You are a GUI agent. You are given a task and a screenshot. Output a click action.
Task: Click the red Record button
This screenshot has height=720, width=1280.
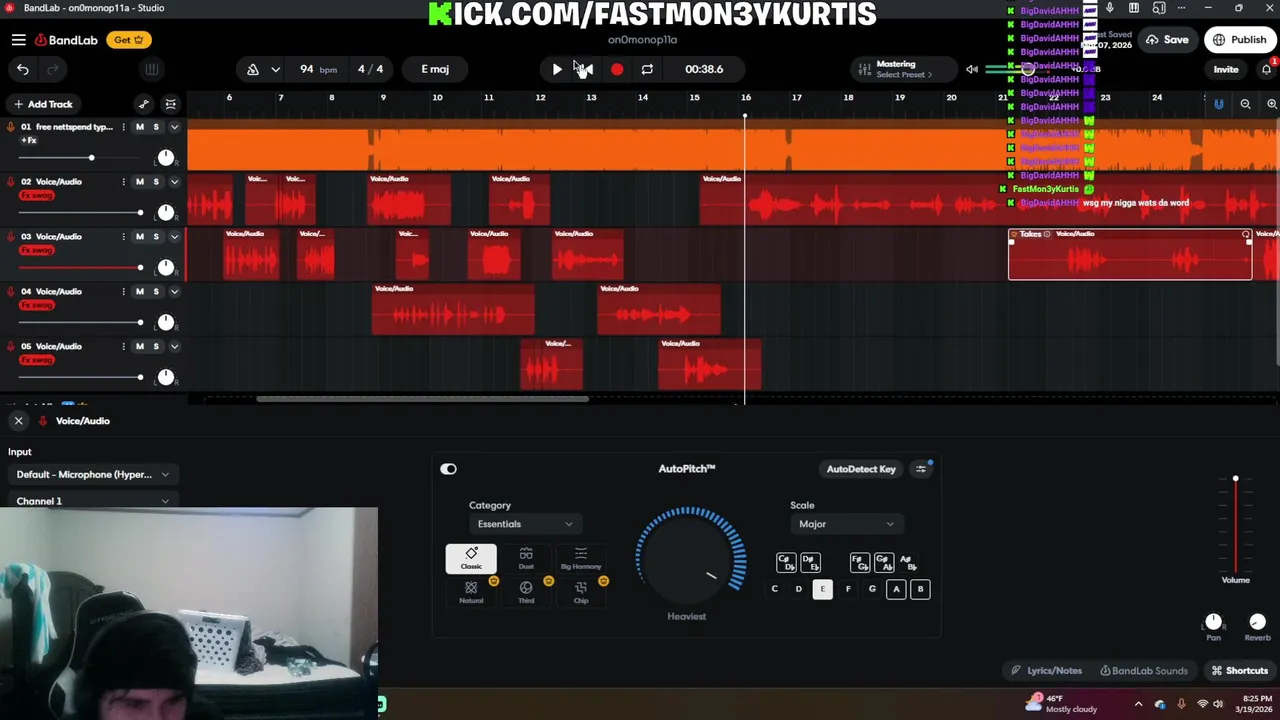click(x=617, y=69)
